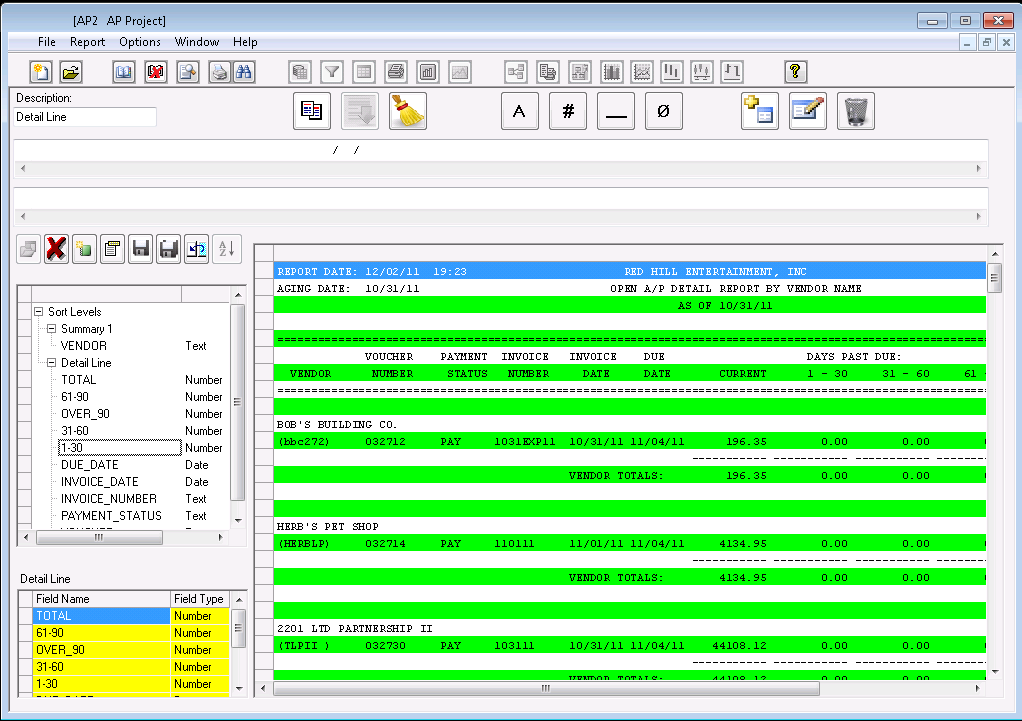
Task: Click the new file icon
Action: [41, 72]
